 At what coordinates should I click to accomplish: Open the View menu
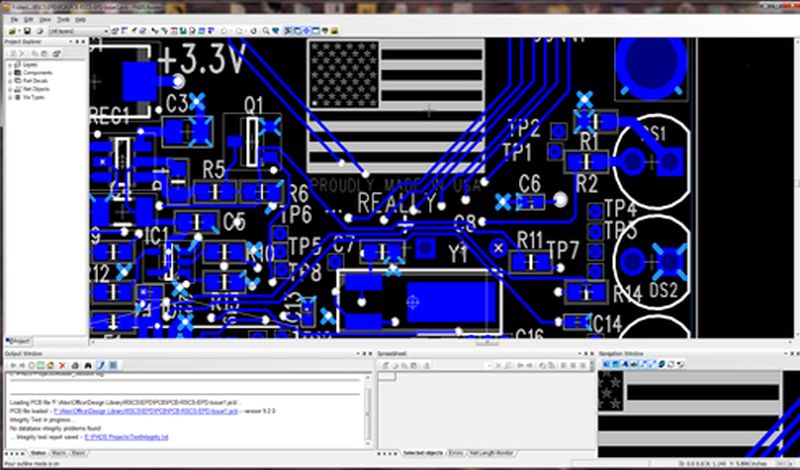pyautogui.click(x=45, y=19)
